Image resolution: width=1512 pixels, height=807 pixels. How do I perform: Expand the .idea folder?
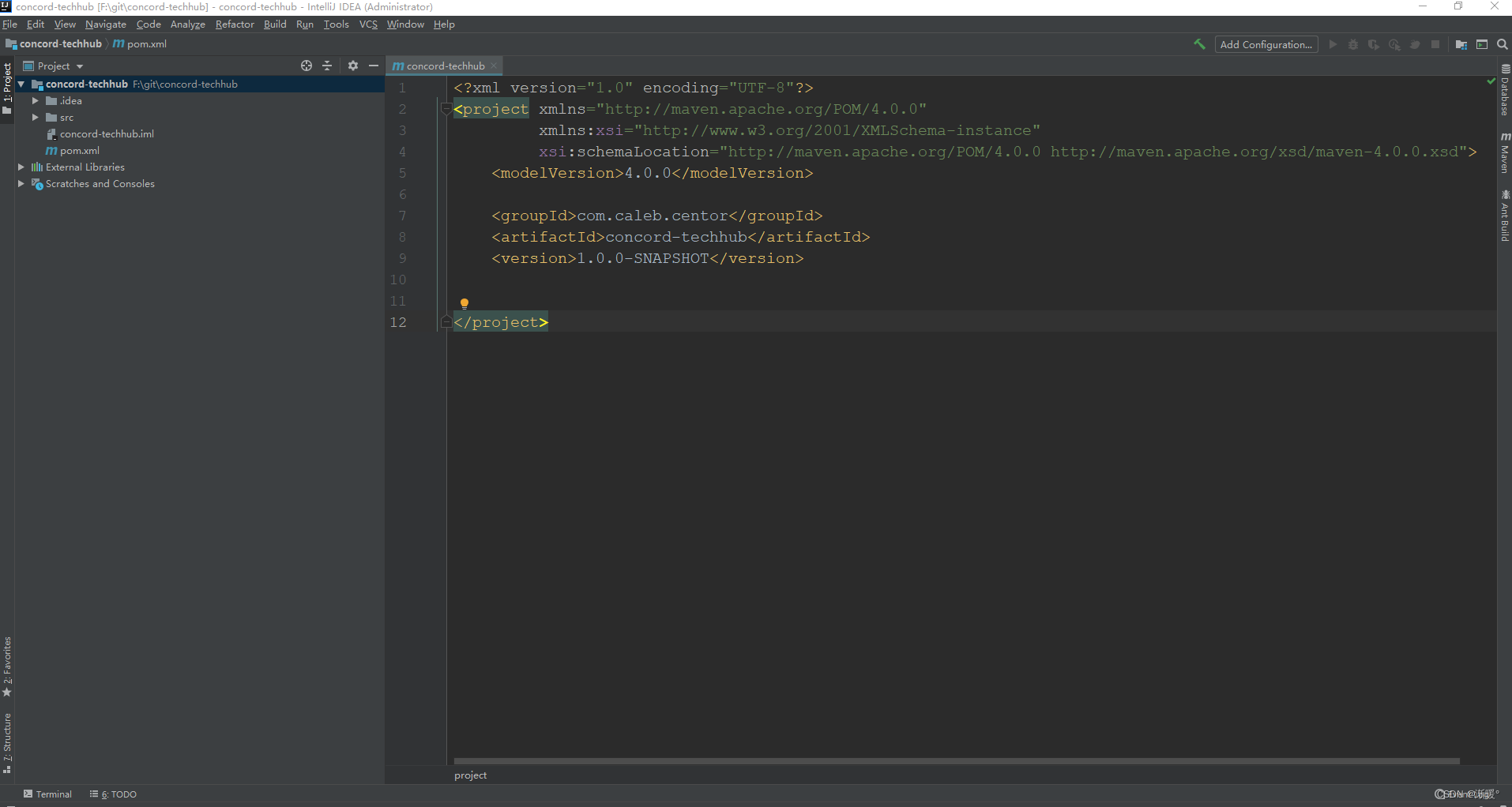[x=35, y=100]
